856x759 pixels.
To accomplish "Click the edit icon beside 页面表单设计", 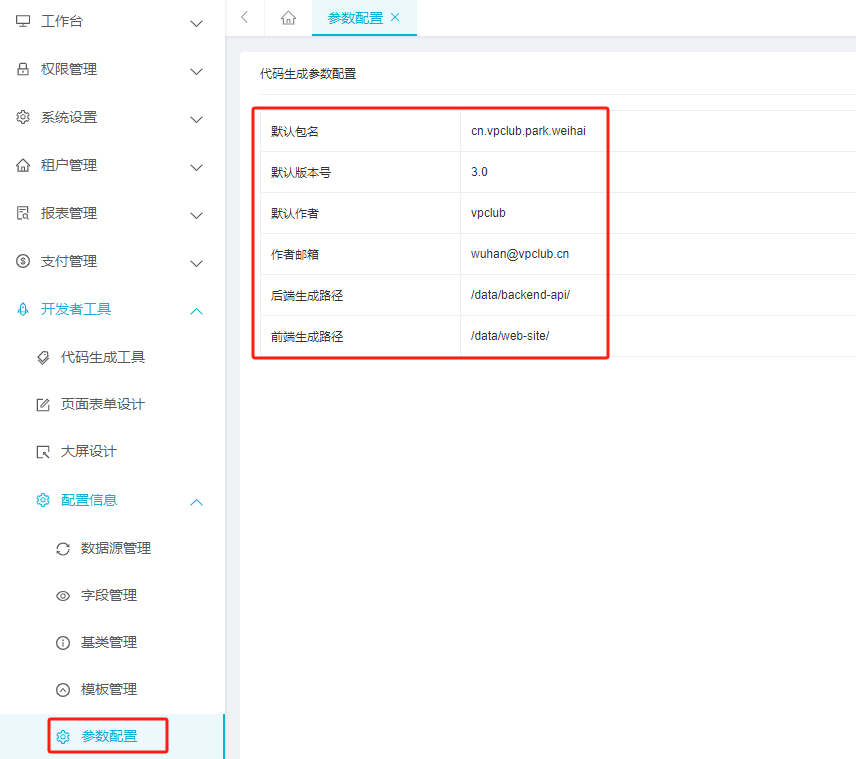I will [x=43, y=405].
